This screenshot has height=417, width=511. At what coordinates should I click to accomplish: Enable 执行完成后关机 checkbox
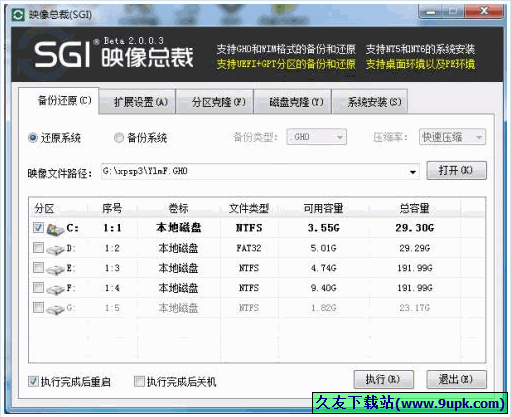(x=139, y=381)
